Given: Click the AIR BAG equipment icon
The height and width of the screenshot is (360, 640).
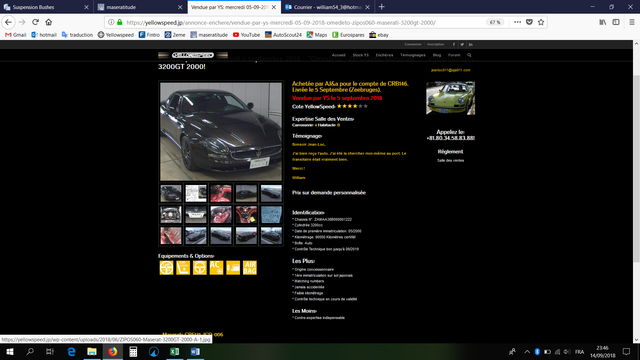Looking at the screenshot, I should pyautogui.click(x=250, y=268).
